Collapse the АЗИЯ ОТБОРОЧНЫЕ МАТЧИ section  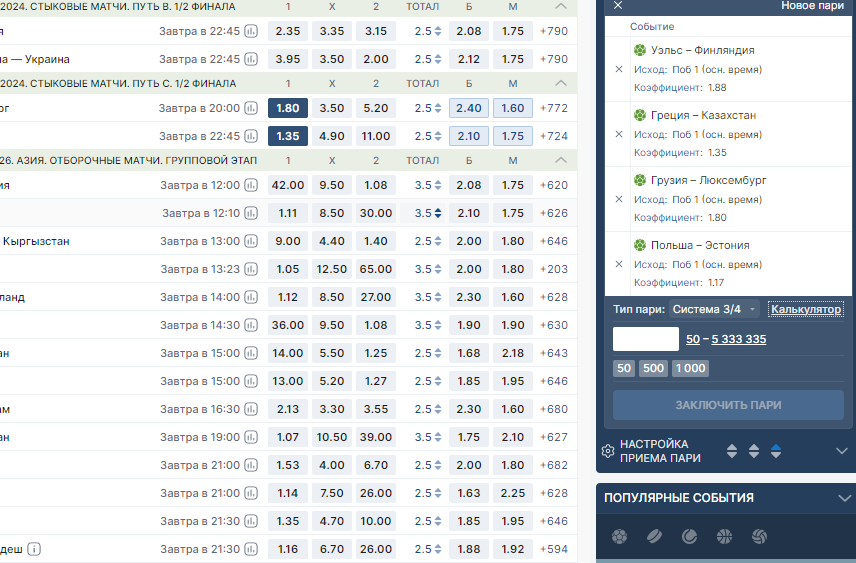click(561, 161)
